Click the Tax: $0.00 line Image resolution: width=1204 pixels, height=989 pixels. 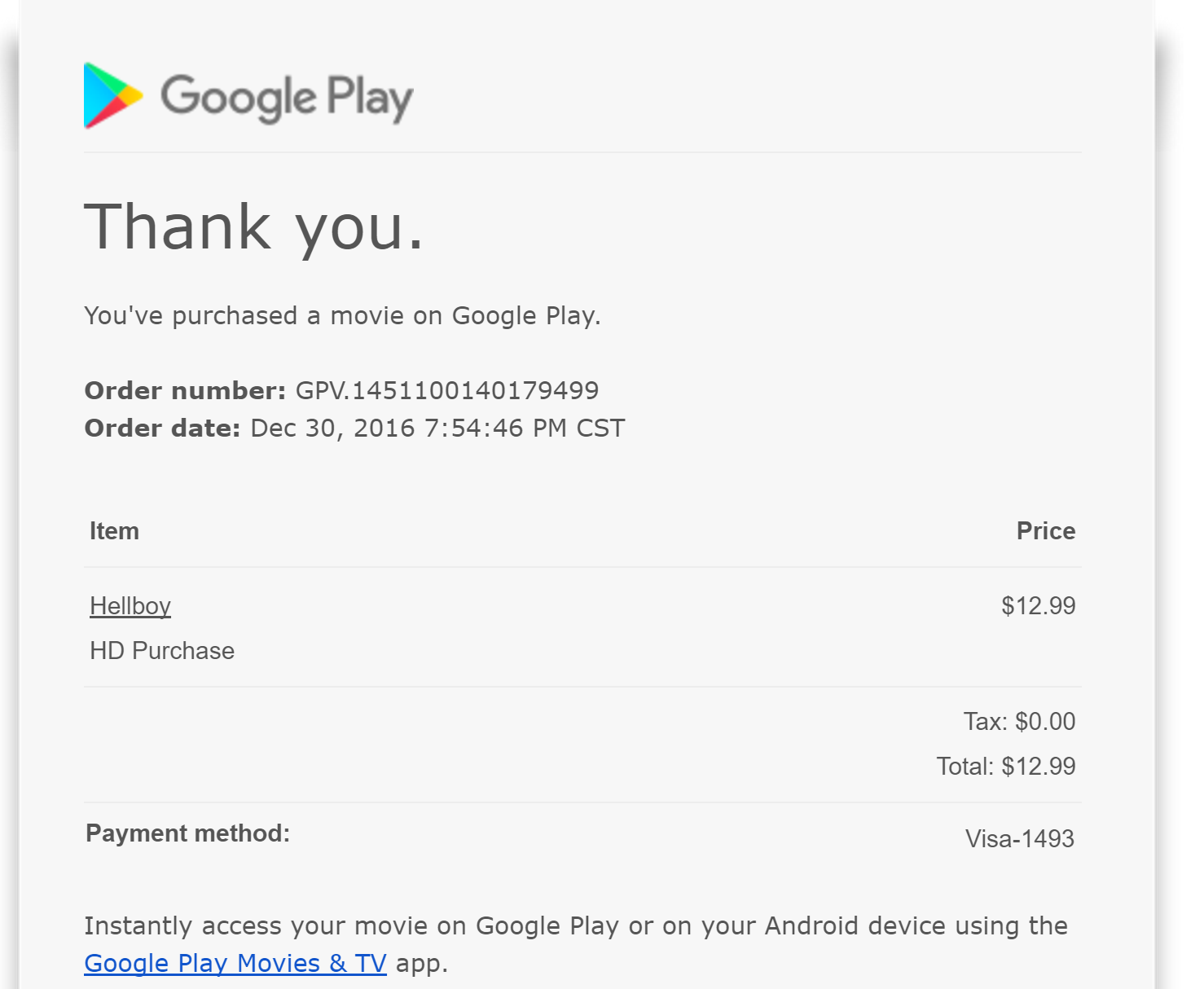click(x=1020, y=722)
